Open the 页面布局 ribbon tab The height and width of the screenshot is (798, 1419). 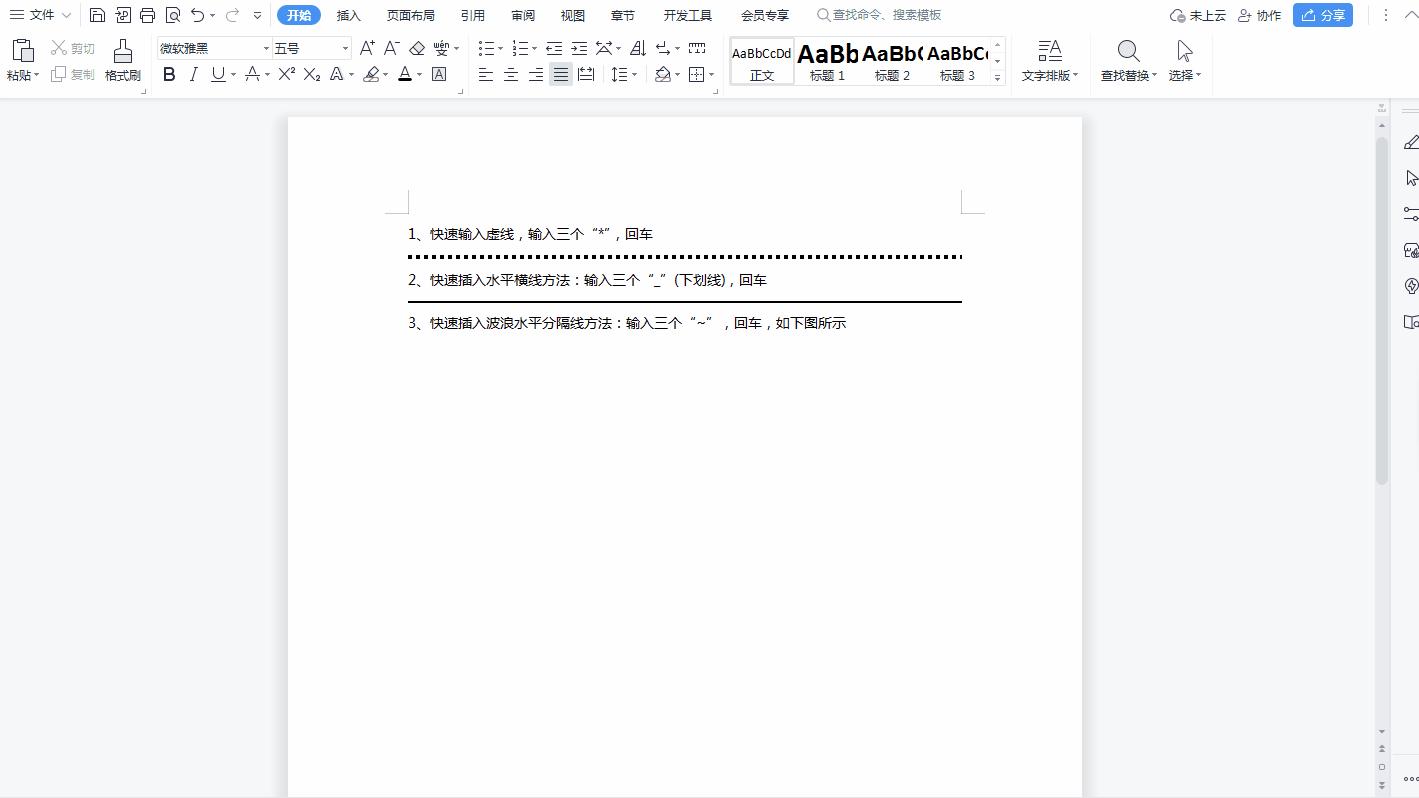point(411,14)
